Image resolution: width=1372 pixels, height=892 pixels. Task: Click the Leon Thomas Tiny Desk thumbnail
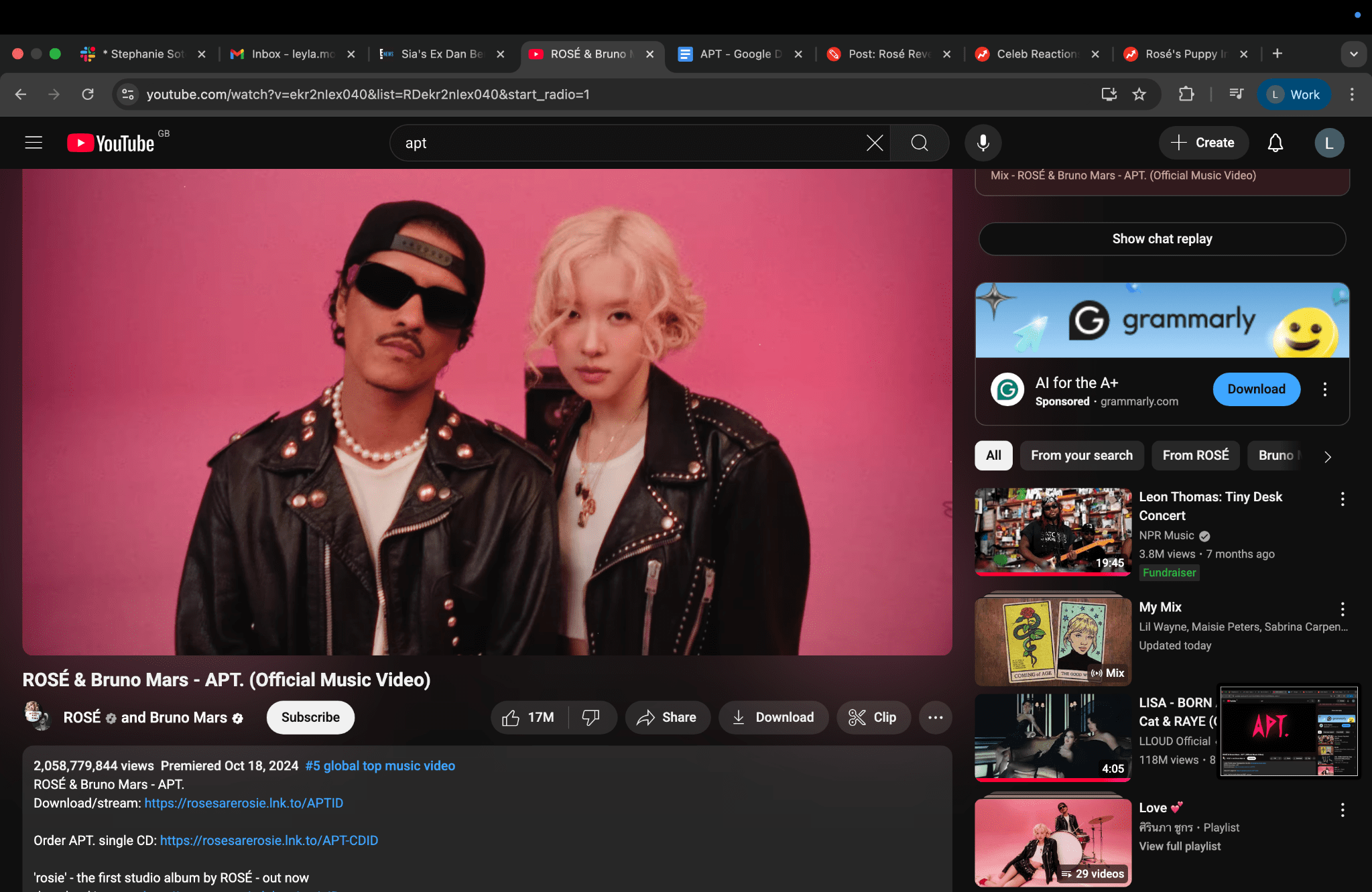(1052, 531)
